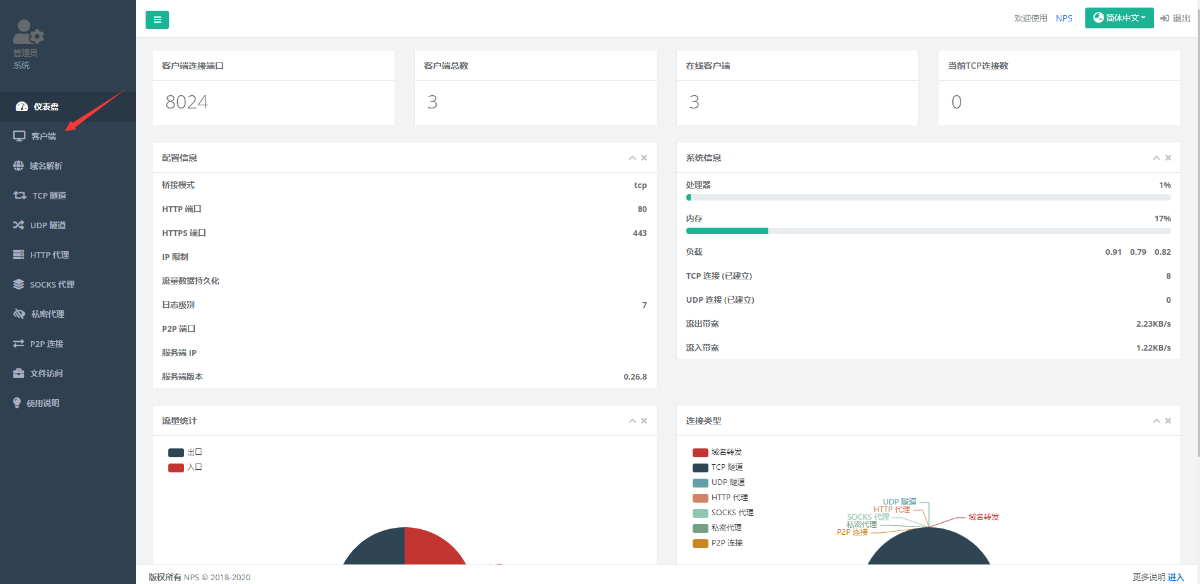Close the 配置信息 panel

tap(644, 158)
